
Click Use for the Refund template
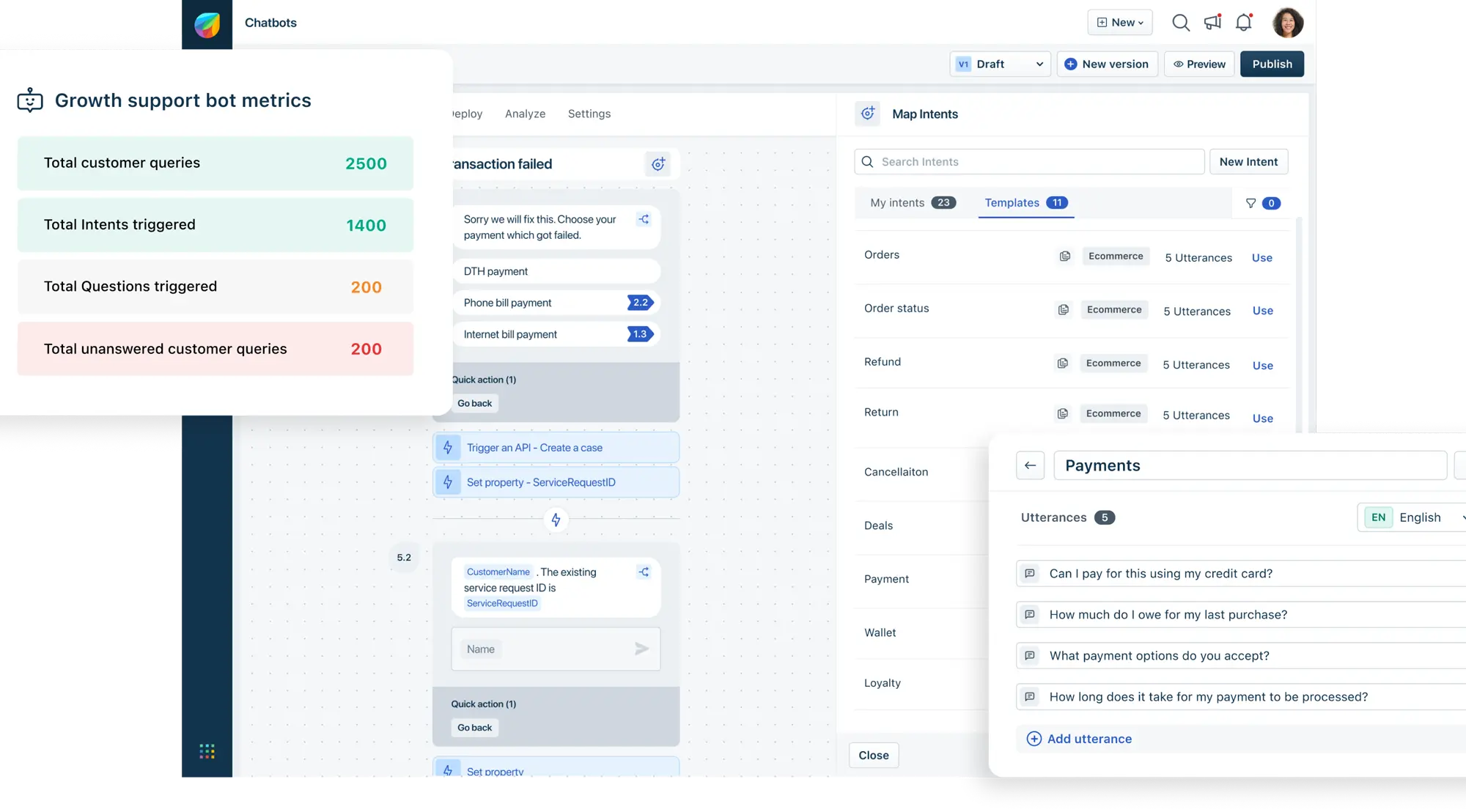pyautogui.click(x=1262, y=366)
